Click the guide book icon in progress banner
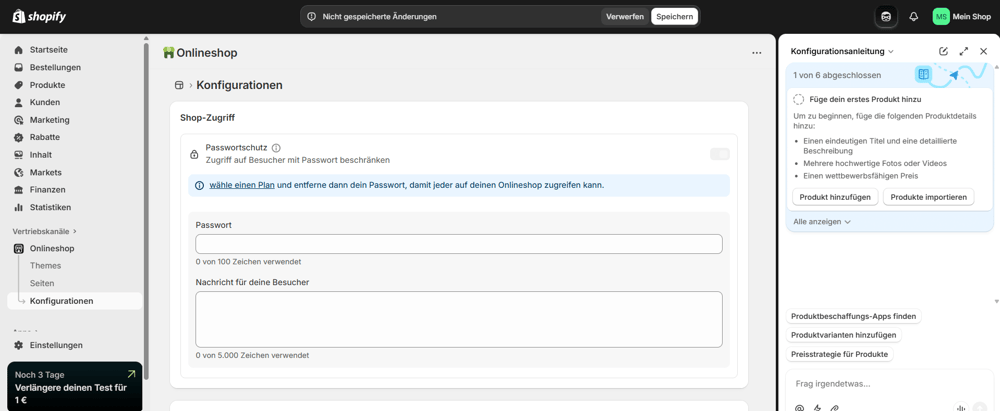Viewport: 1000px width, 411px height. (923, 75)
